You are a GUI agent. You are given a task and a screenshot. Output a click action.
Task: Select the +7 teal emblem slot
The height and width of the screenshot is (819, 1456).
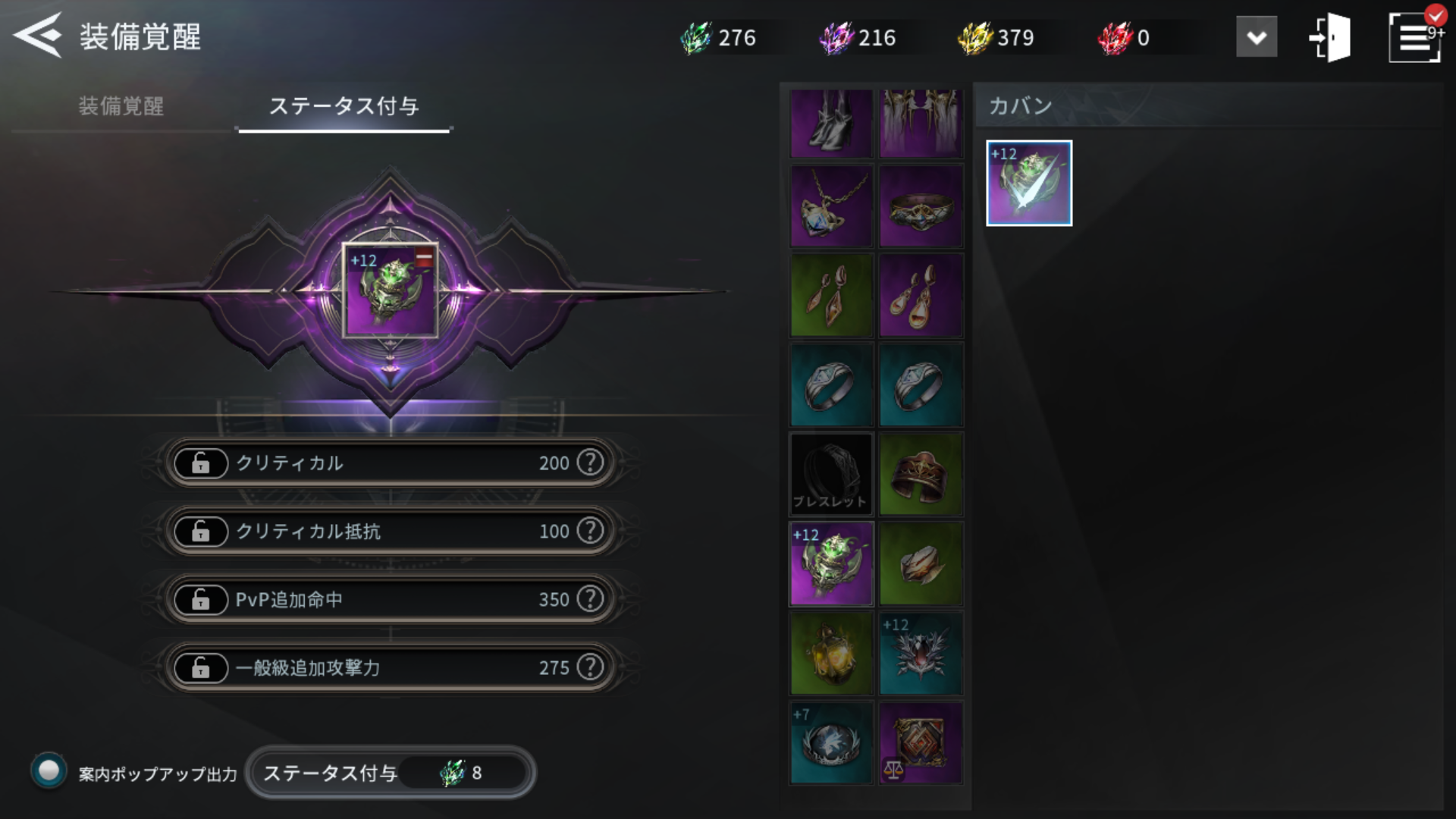coord(831,742)
